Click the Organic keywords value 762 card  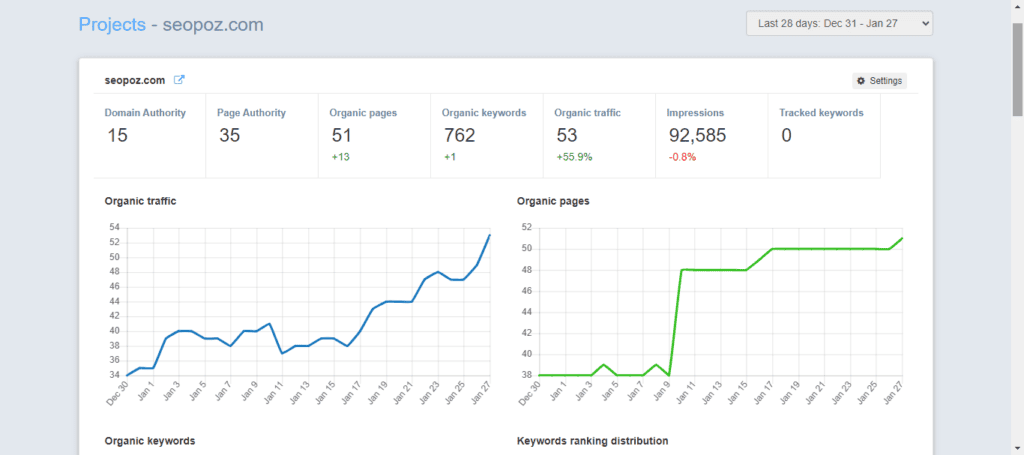(x=486, y=135)
